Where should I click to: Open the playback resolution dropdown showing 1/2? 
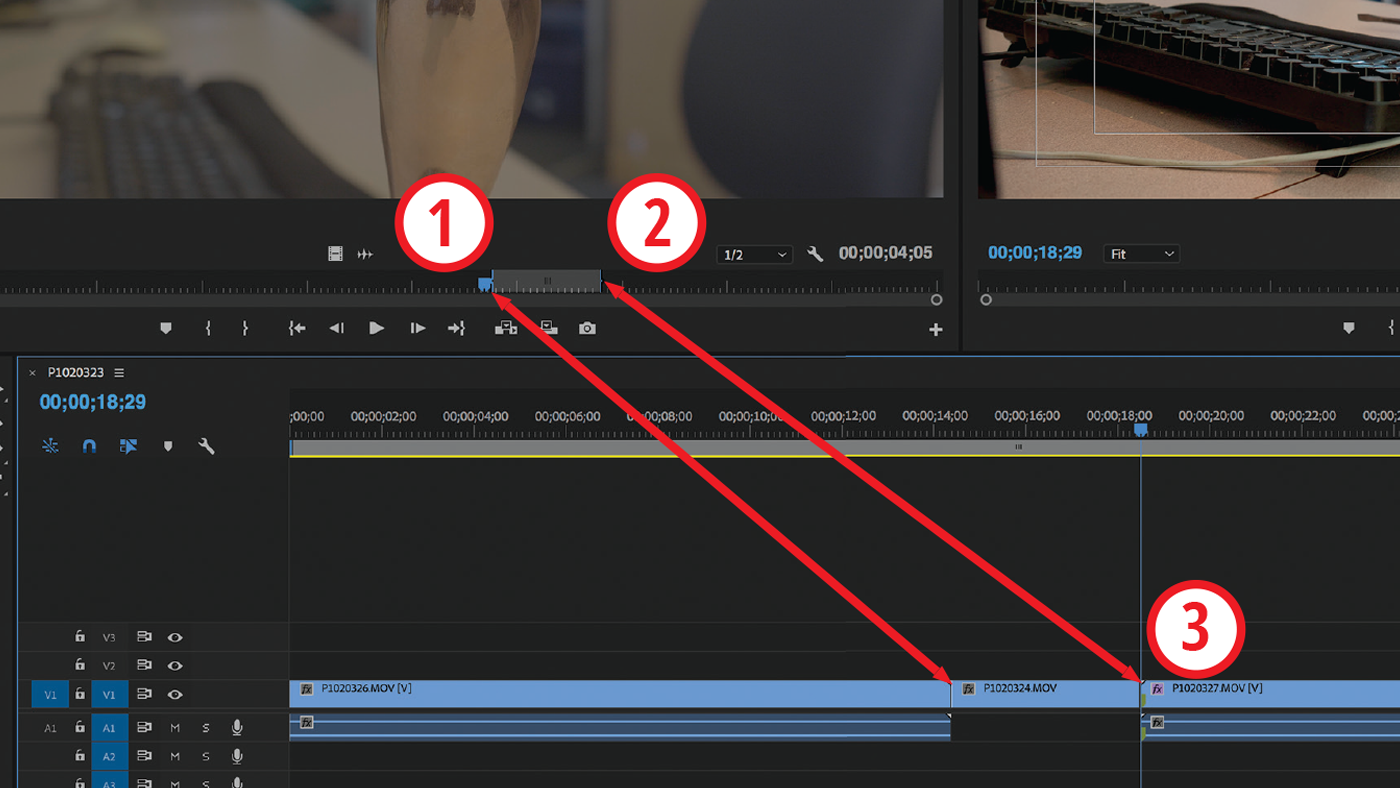(755, 253)
